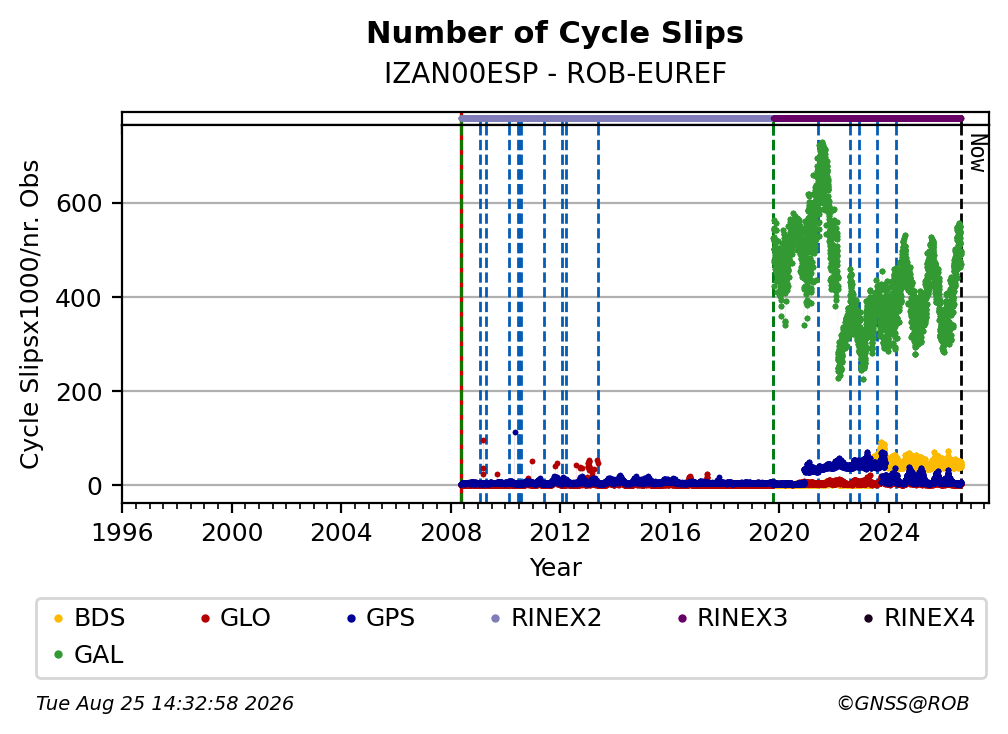Click the 'Now' dashed line label
Screen dimensions: 1008x734
[978, 153]
